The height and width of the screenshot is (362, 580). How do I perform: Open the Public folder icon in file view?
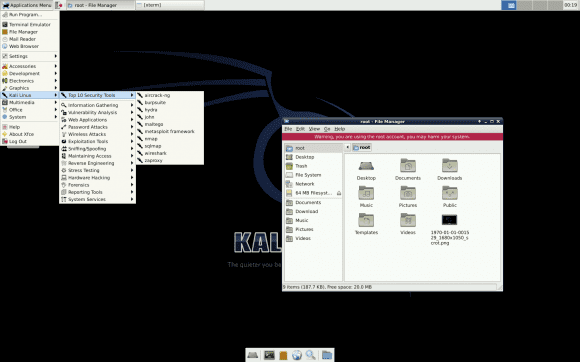[449, 193]
